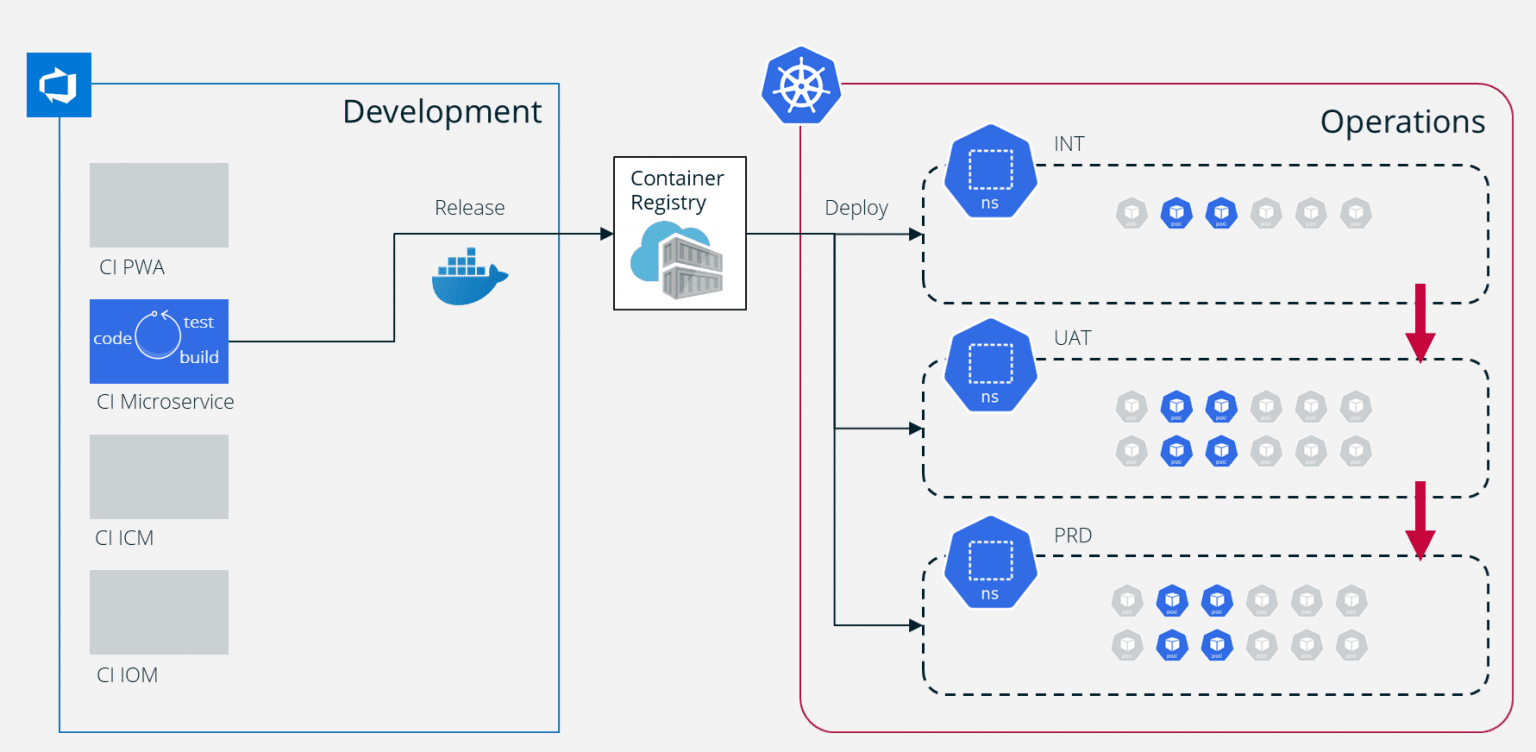Screen dimensions: 1536x752
Task: Select the INT namespace hexagon icon
Action: click(988, 170)
